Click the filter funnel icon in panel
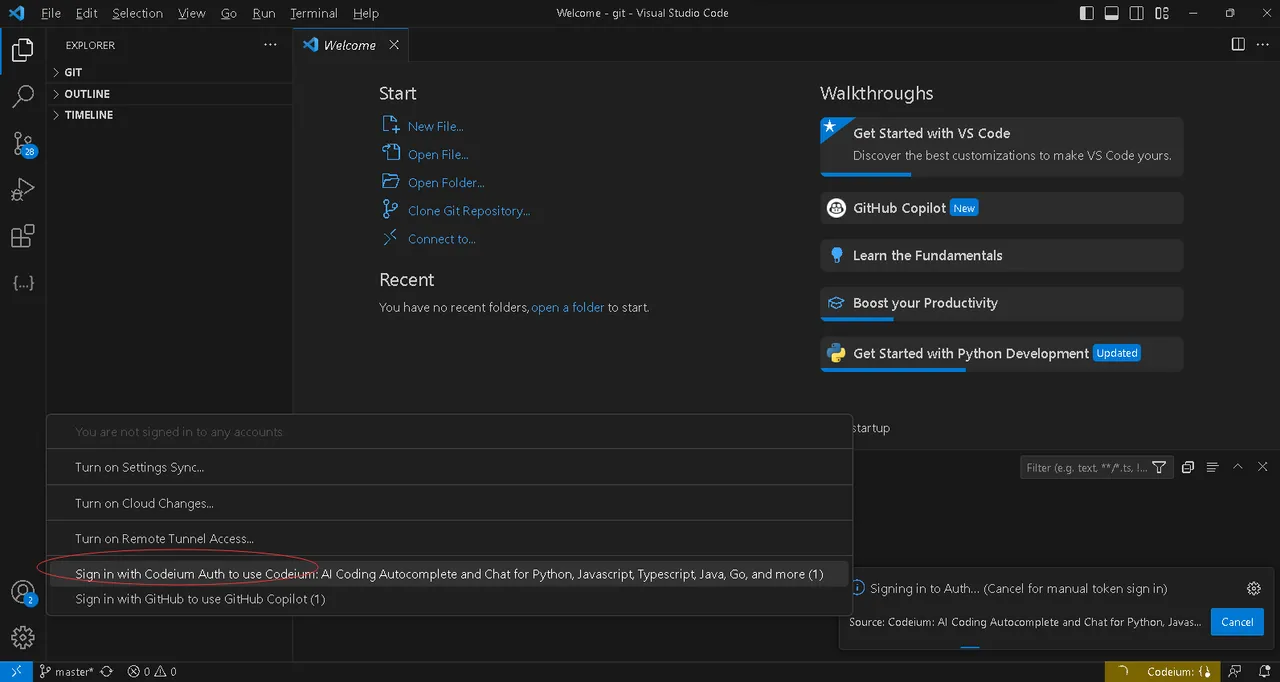 point(1159,467)
